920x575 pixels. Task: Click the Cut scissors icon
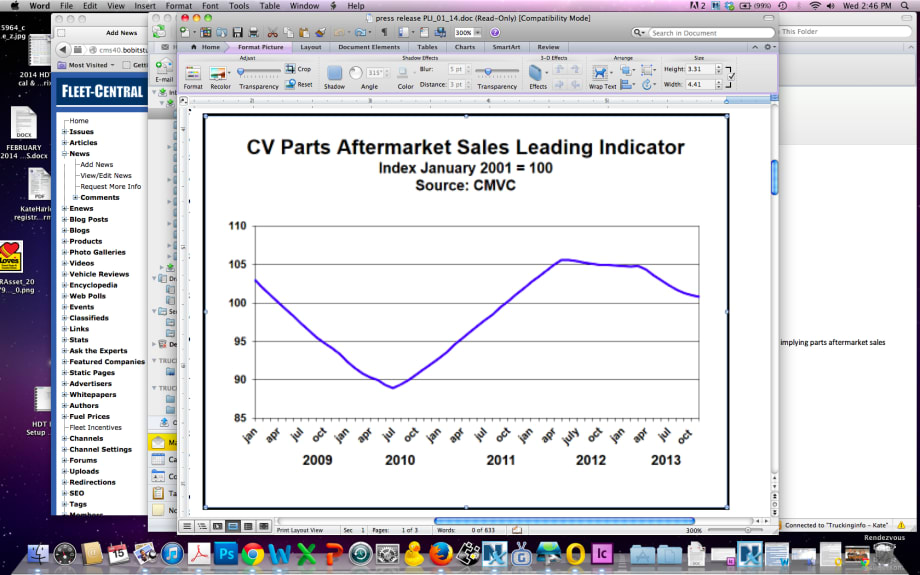272,33
